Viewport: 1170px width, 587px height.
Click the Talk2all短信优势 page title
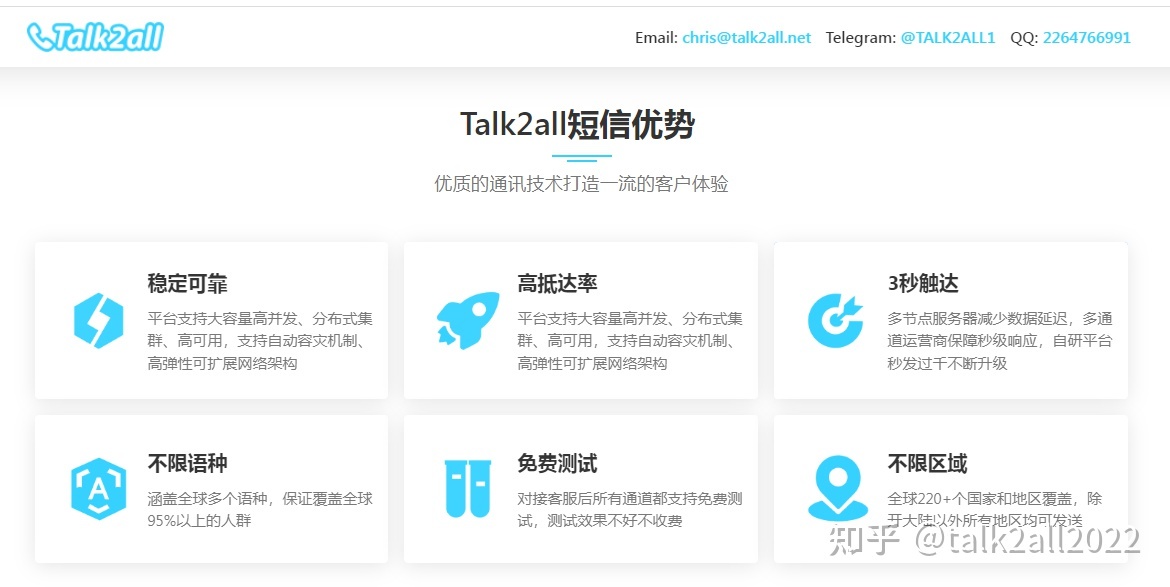pyautogui.click(x=578, y=124)
